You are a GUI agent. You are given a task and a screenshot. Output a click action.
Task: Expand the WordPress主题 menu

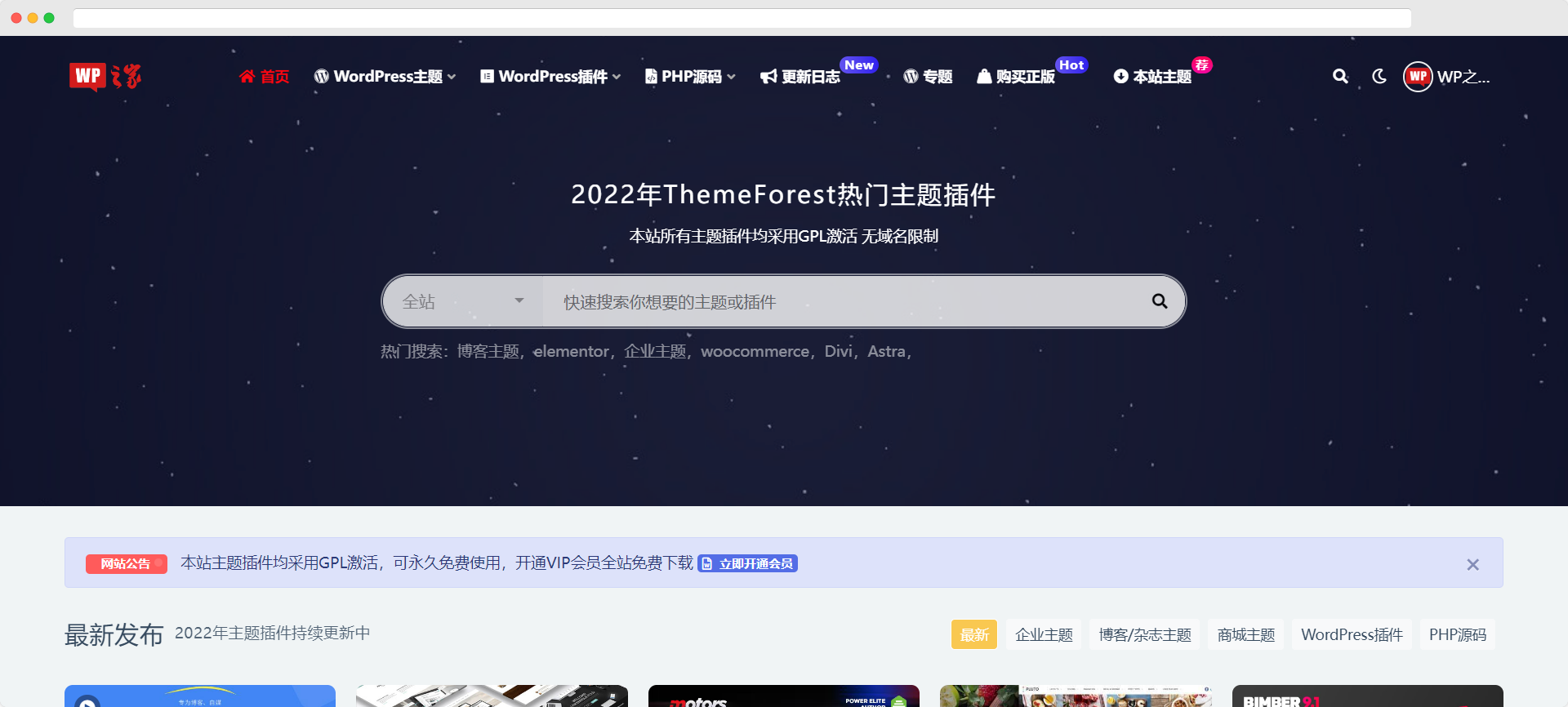click(x=385, y=77)
